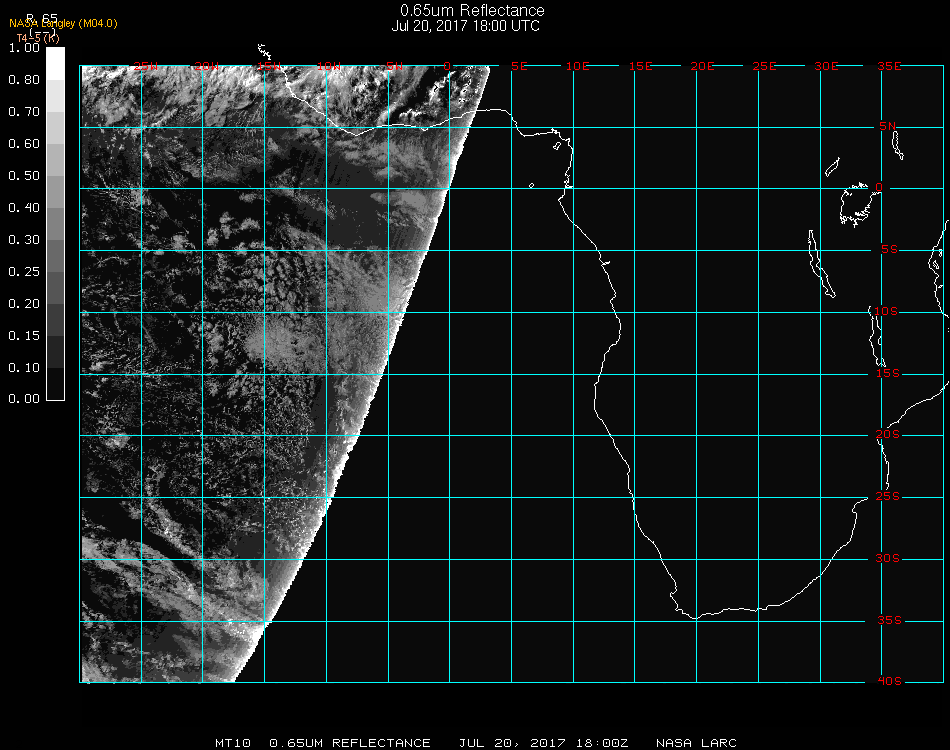
Task: Click the 40S latitude label
Action: pyautogui.click(x=889, y=682)
